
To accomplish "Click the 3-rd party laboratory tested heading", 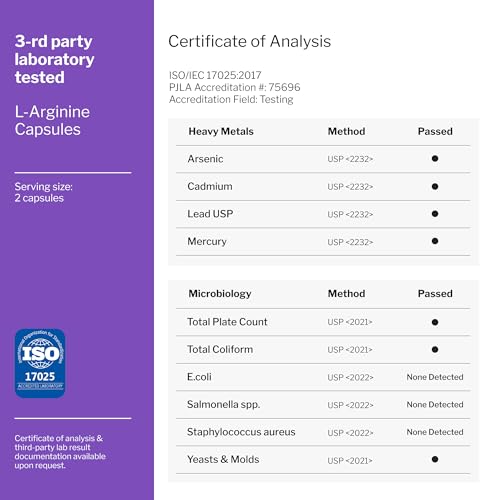I will pyautogui.click(x=54, y=59).
